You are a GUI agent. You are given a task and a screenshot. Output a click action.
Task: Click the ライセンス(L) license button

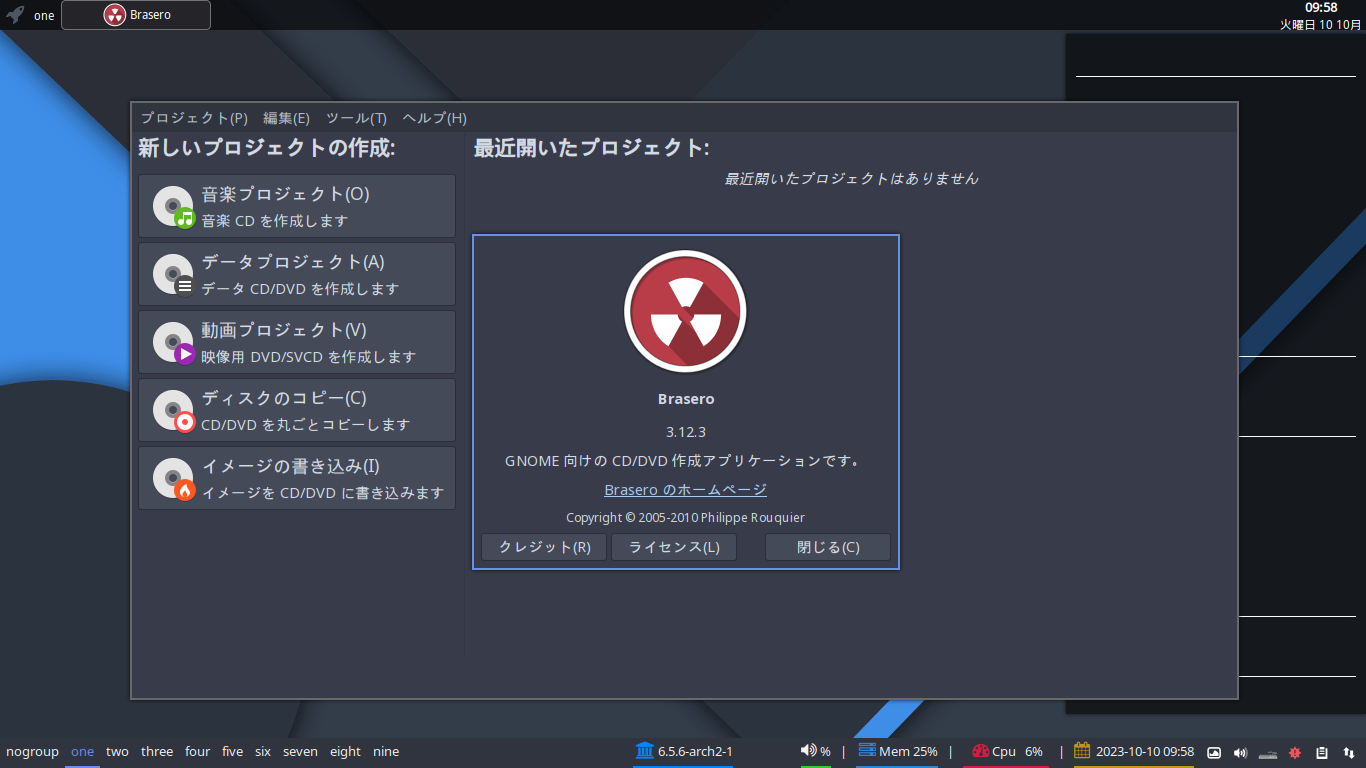674,547
